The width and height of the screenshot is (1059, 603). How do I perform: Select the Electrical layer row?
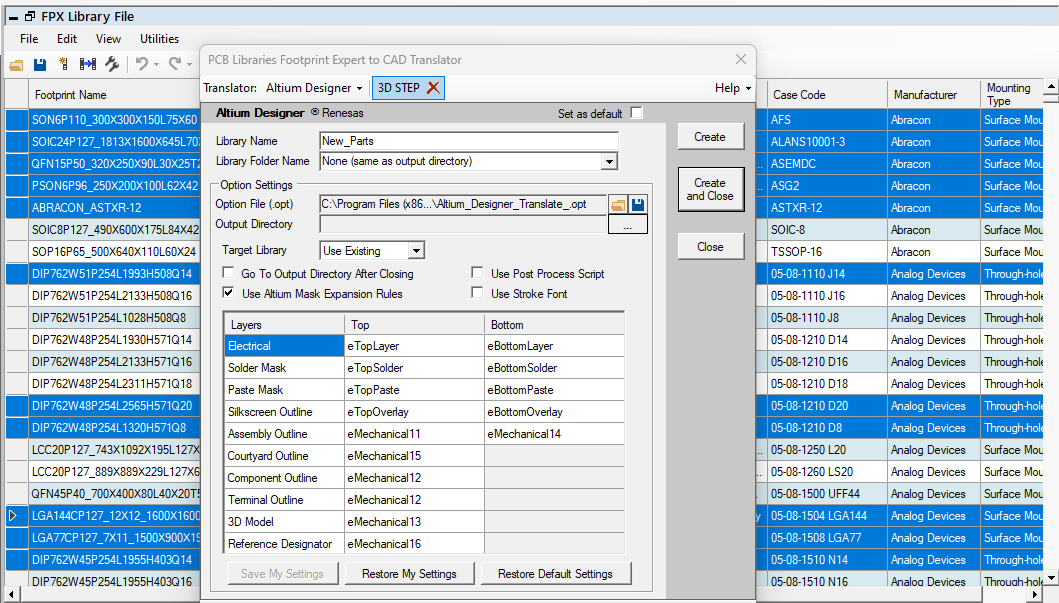[284, 346]
